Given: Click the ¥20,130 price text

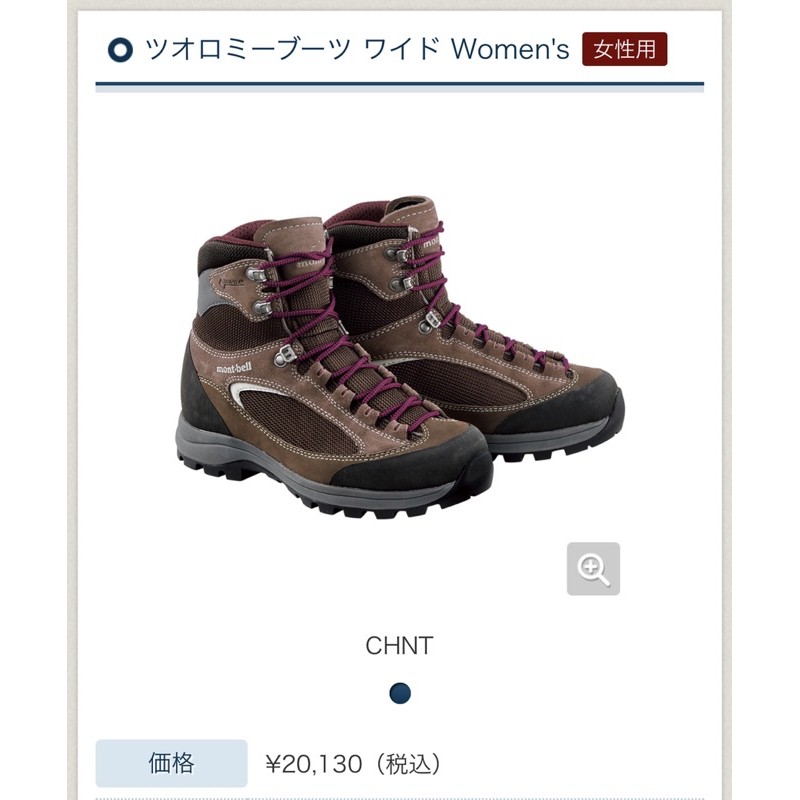Looking at the screenshot, I should 314,764.
